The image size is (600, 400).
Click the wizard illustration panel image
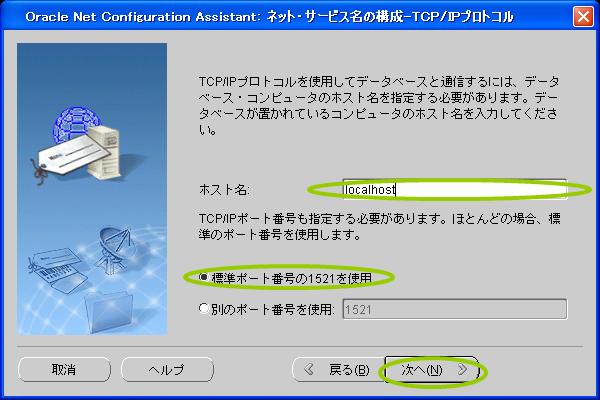click(92, 189)
